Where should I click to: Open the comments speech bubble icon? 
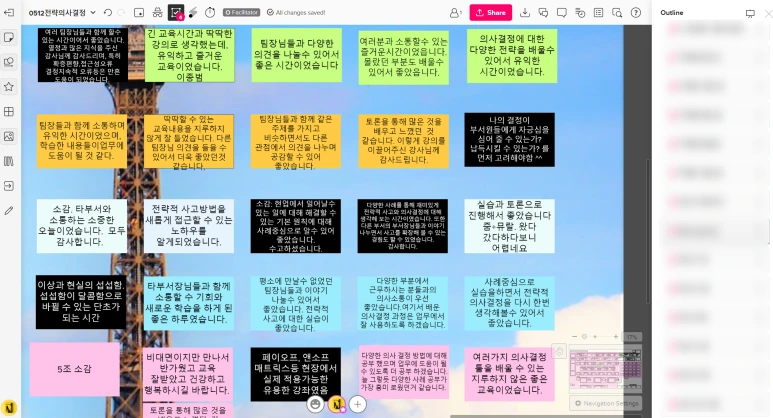click(x=562, y=13)
